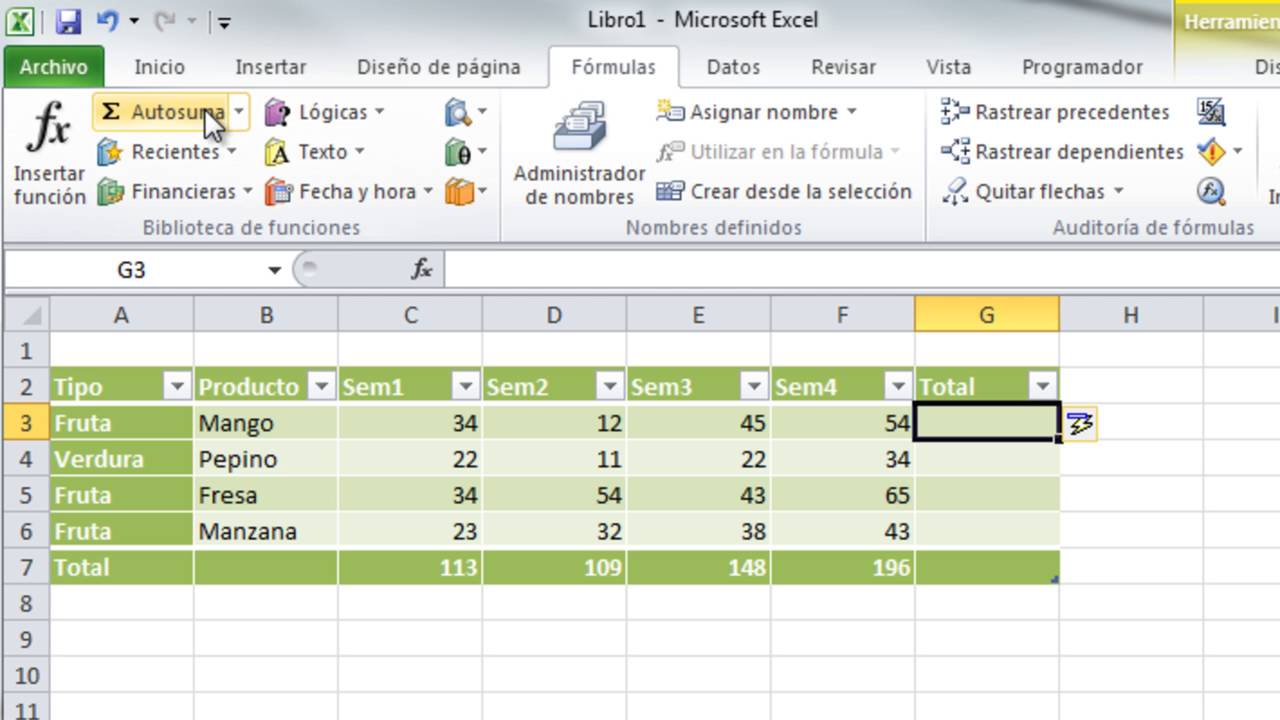Click the error checking warning icon
The height and width of the screenshot is (720, 1280).
[1211, 152]
